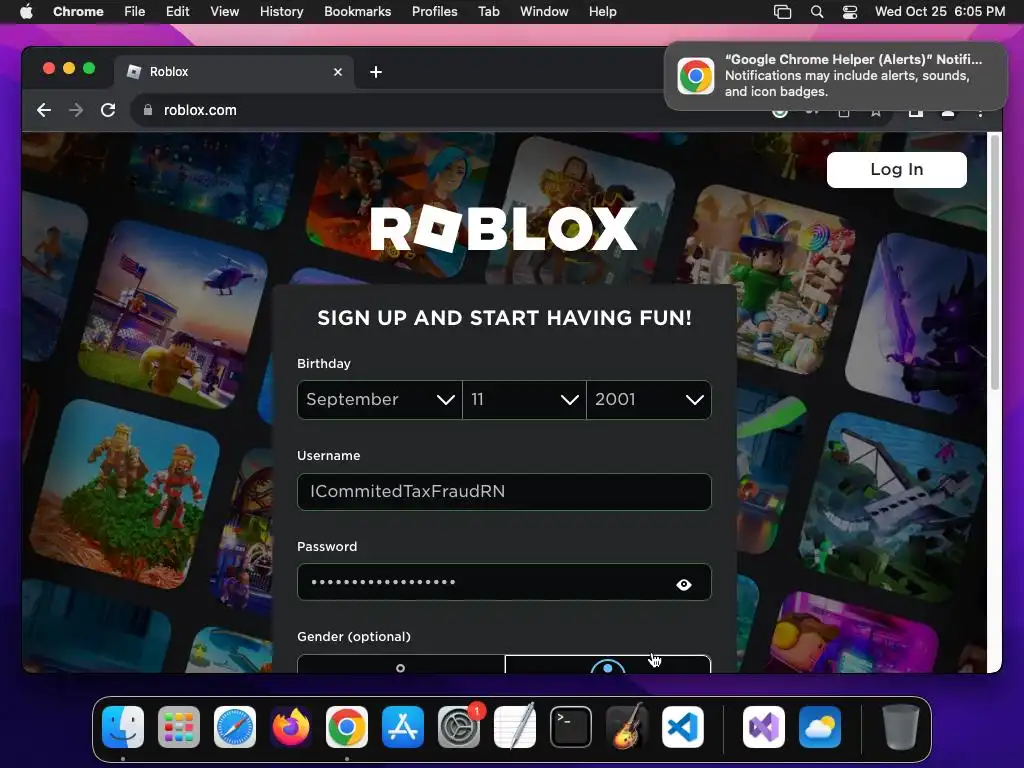This screenshot has height=768, width=1024.
Task: Select the female gender option
Action: (400, 664)
